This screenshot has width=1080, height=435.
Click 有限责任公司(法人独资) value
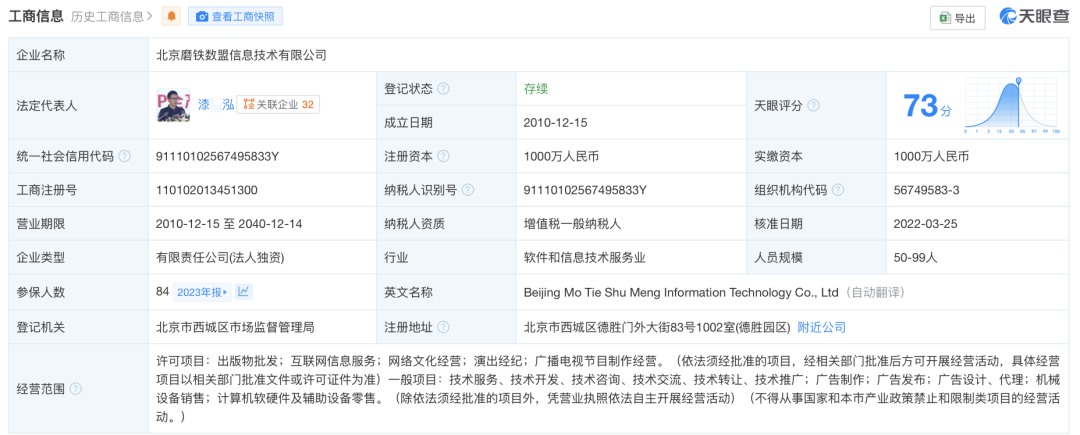point(220,258)
